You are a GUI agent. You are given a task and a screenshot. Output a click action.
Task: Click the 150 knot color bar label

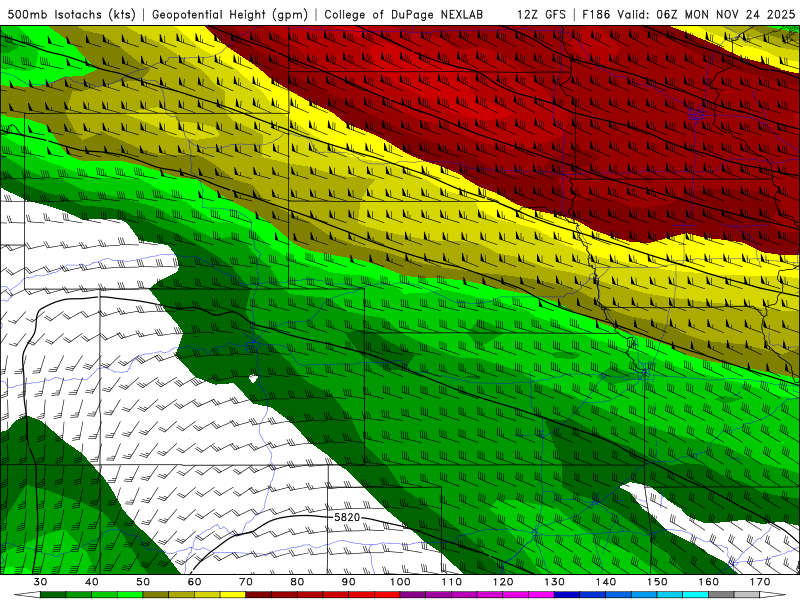(657, 582)
